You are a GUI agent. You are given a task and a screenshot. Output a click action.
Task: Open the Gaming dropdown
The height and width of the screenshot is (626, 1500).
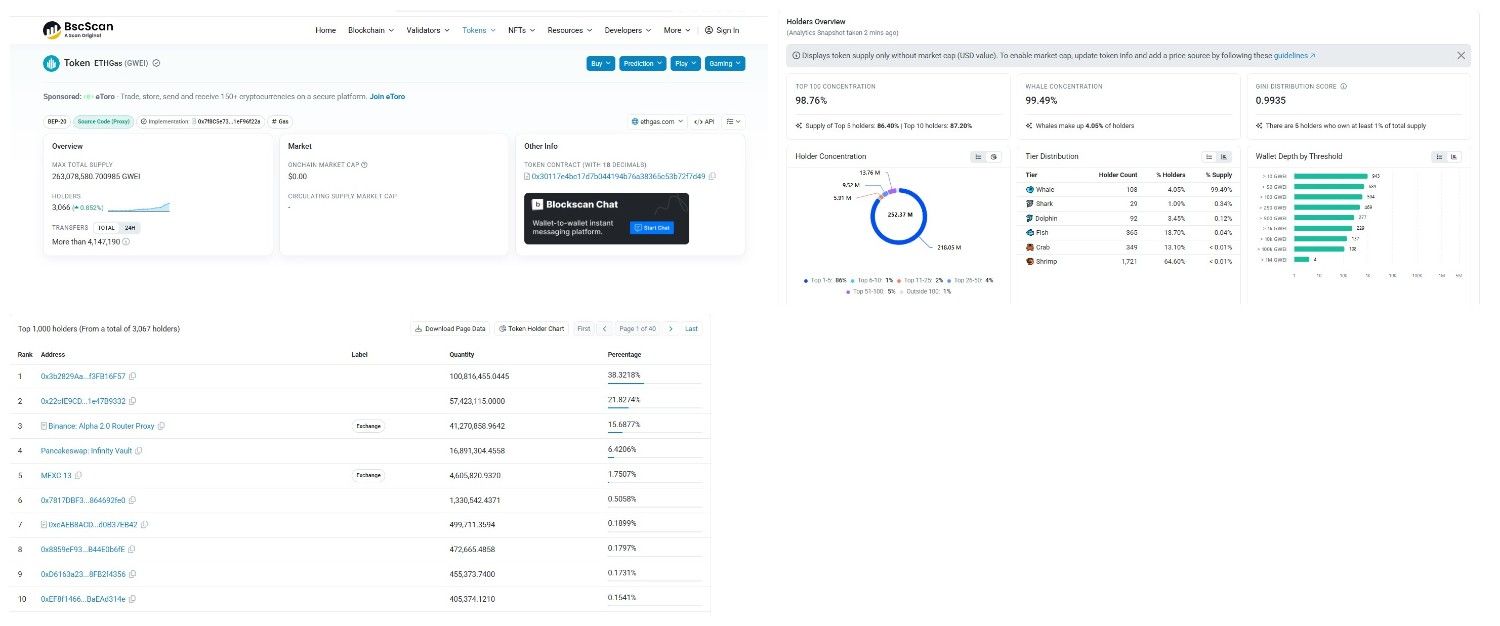(x=725, y=63)
